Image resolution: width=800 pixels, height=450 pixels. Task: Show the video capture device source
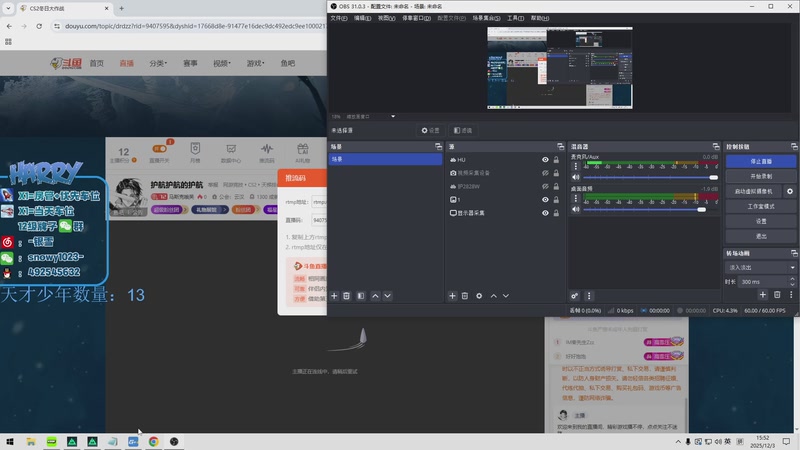(x=545, y=173)
